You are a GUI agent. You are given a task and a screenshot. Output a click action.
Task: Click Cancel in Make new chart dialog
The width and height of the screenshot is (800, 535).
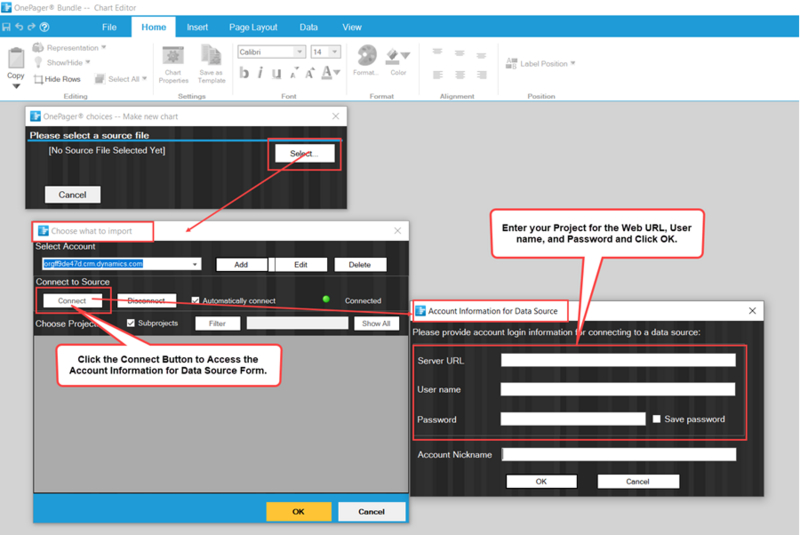pos(72,194)
